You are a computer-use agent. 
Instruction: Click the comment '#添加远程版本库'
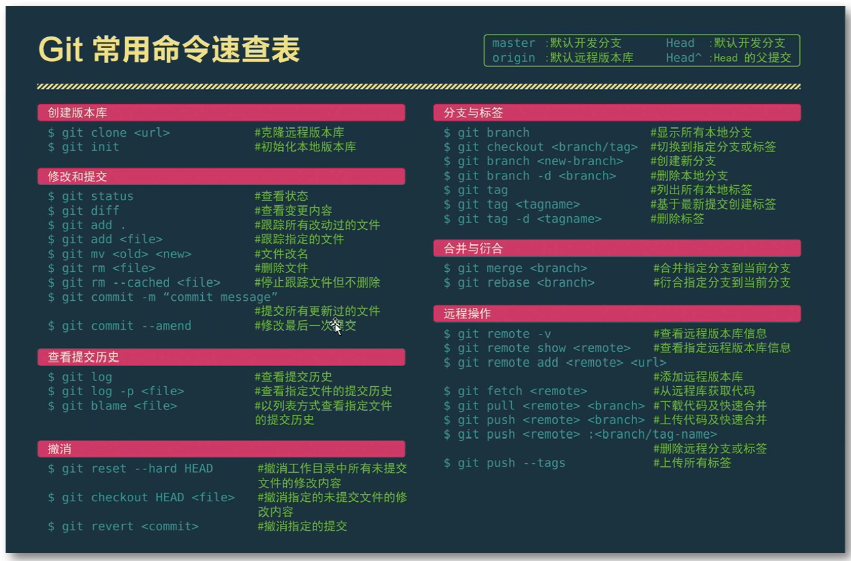coord(698,377)
